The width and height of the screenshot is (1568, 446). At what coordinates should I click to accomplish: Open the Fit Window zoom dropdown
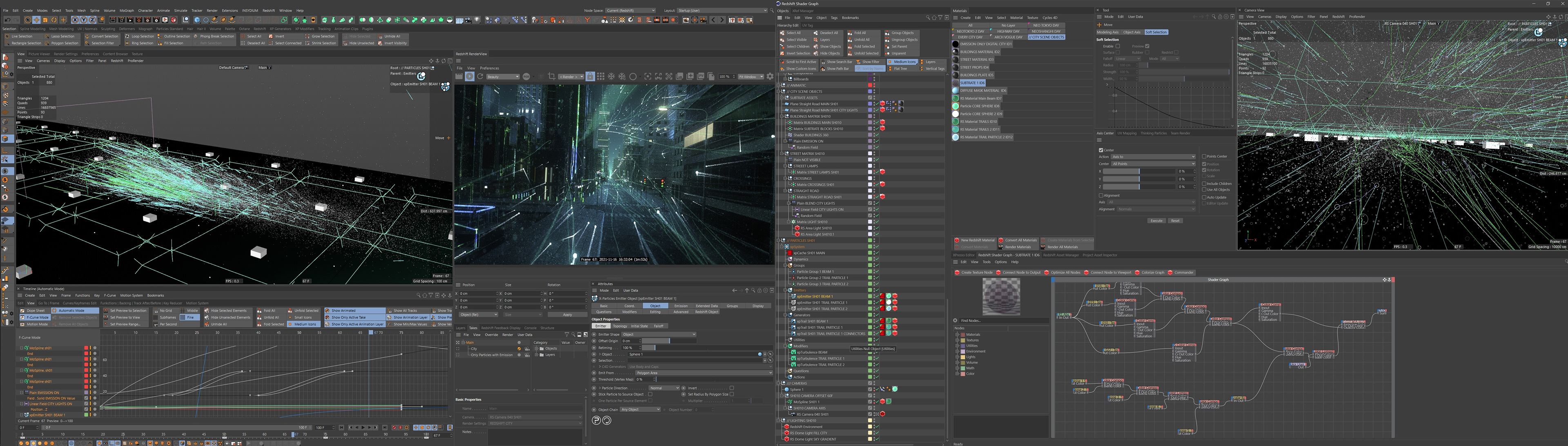pyautogui.click(x=751, y=77)
